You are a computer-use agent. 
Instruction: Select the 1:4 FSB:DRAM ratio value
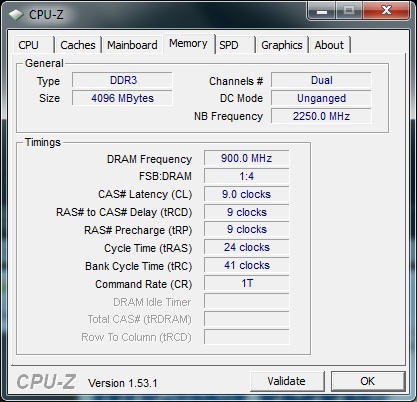pyautogui.click(x=247, y=176)
